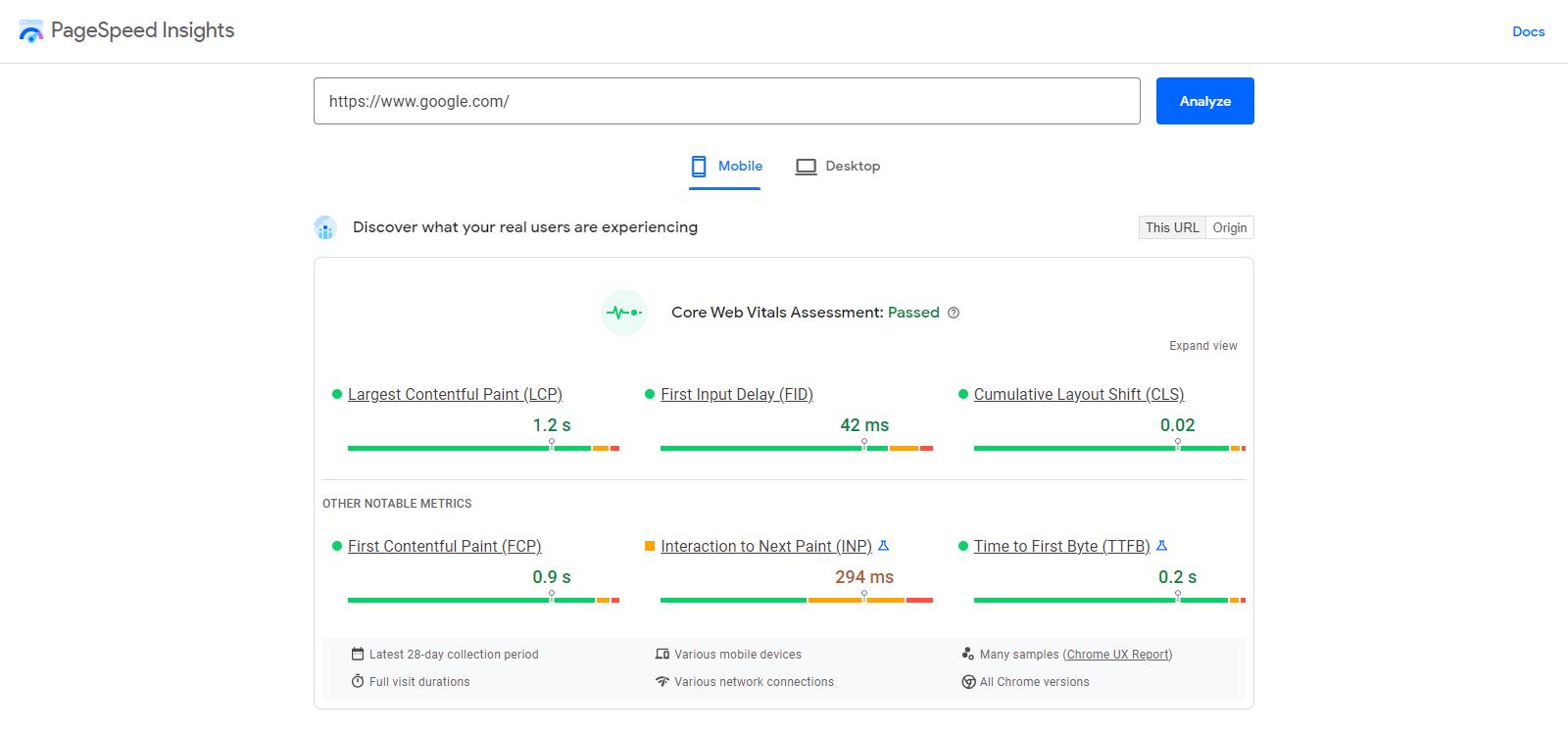Click the PageSpeed Insights title text
Image resolution: width=1568 pixels, height=734 pixels.
point(142,30)
